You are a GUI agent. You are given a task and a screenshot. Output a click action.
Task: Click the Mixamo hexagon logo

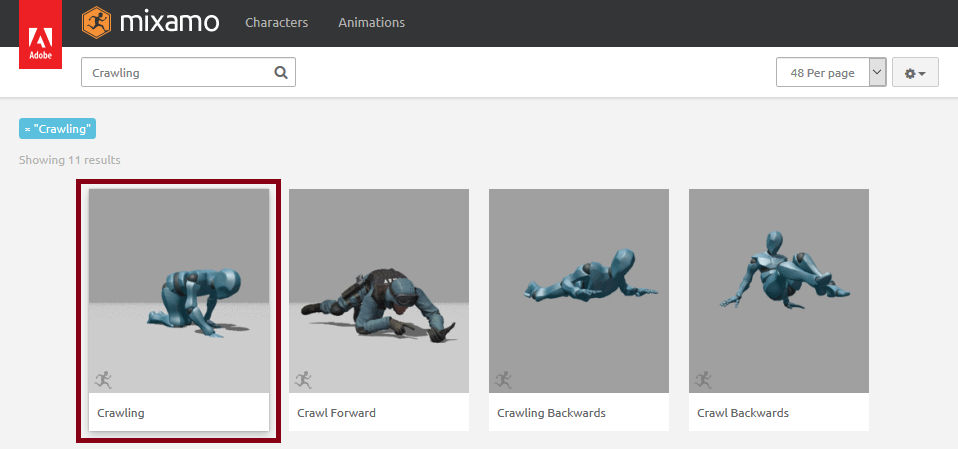pos(97,23)
